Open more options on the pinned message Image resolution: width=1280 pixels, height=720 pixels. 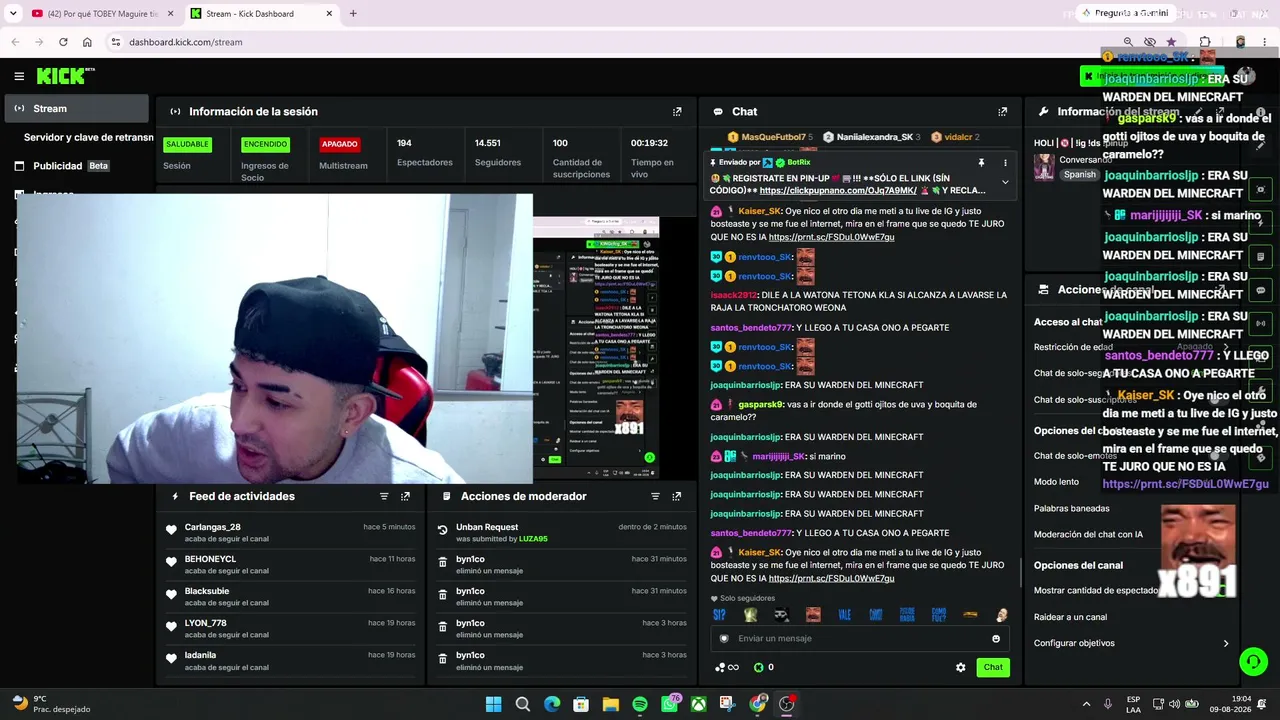pyautogui.click(x=1005, y=162)
